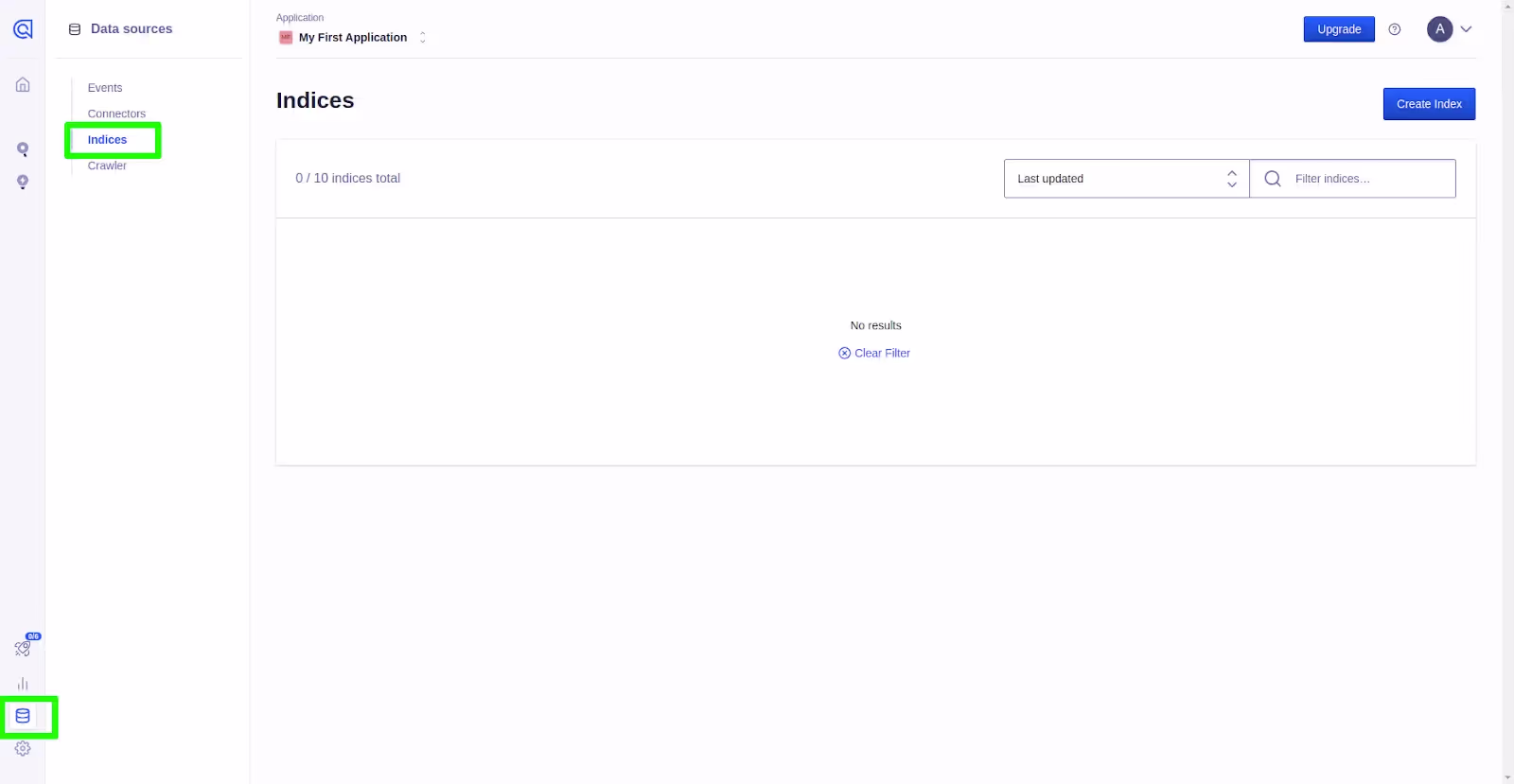This screenshot has height=784, width=1514.
Task: Go to Events in Data sources
Action: [105, 88]
